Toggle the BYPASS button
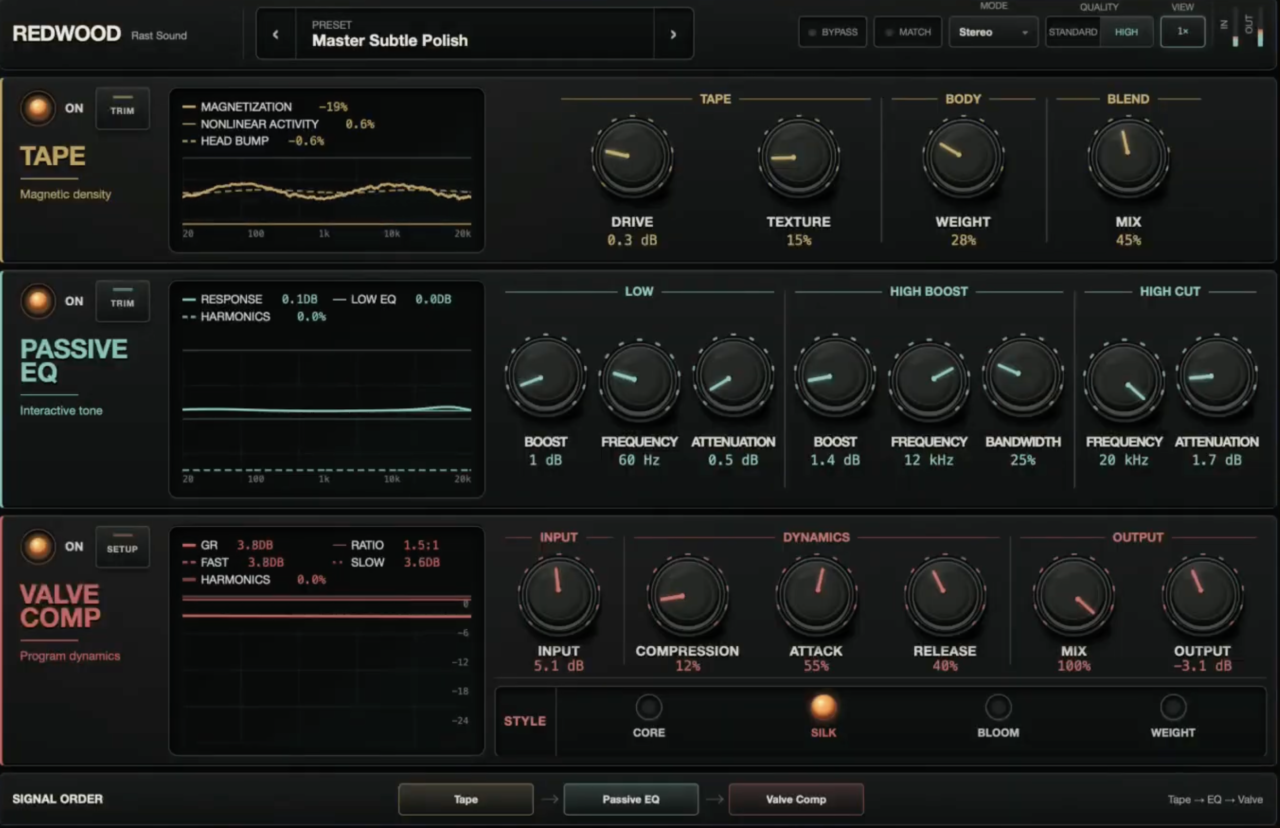The width and height of the screenshot is (1280, 828). 833,32
